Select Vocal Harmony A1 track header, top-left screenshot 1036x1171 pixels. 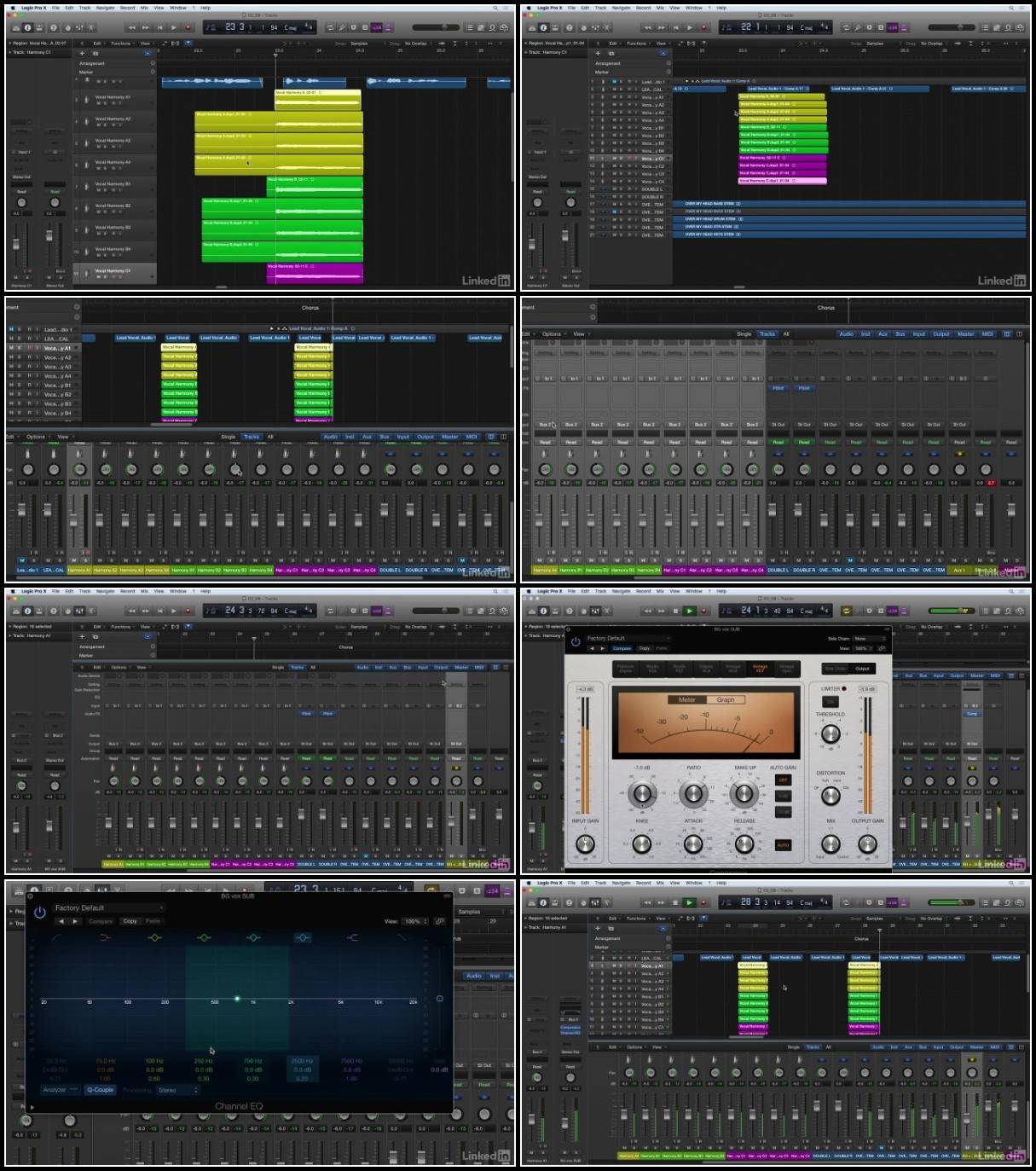[x=114, y=101]
